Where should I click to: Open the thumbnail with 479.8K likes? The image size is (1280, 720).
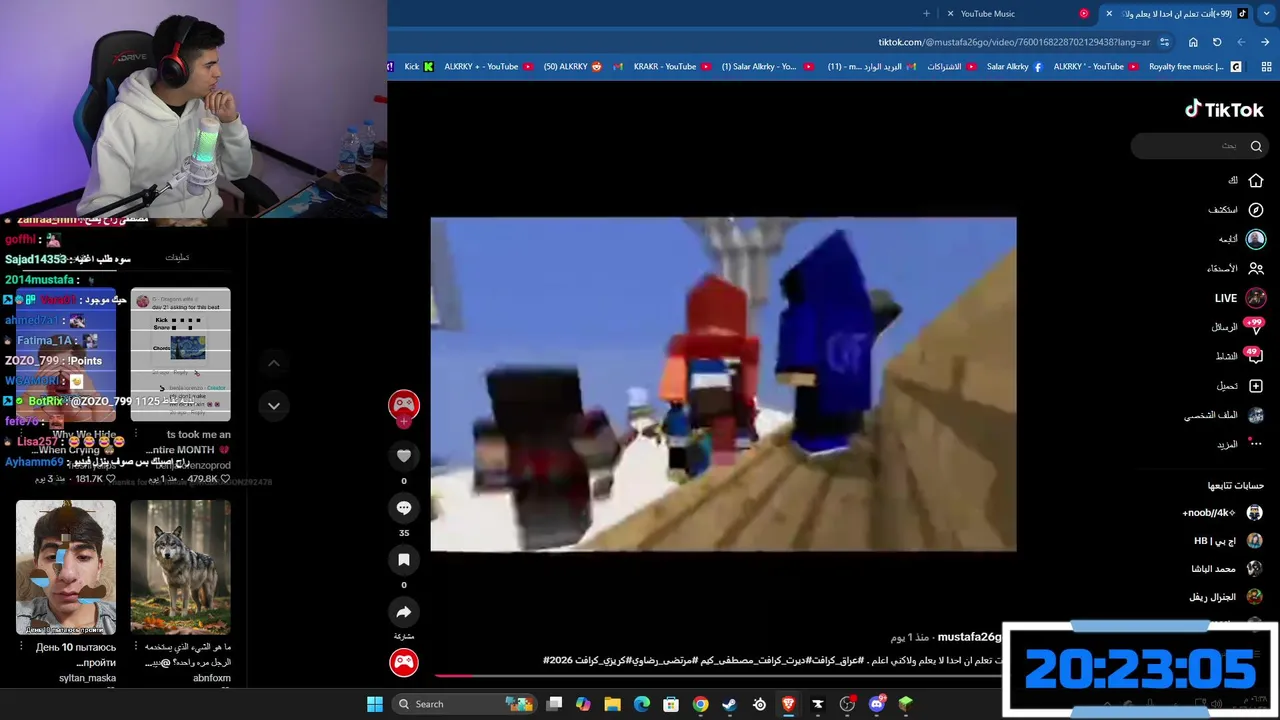[180, 355]
